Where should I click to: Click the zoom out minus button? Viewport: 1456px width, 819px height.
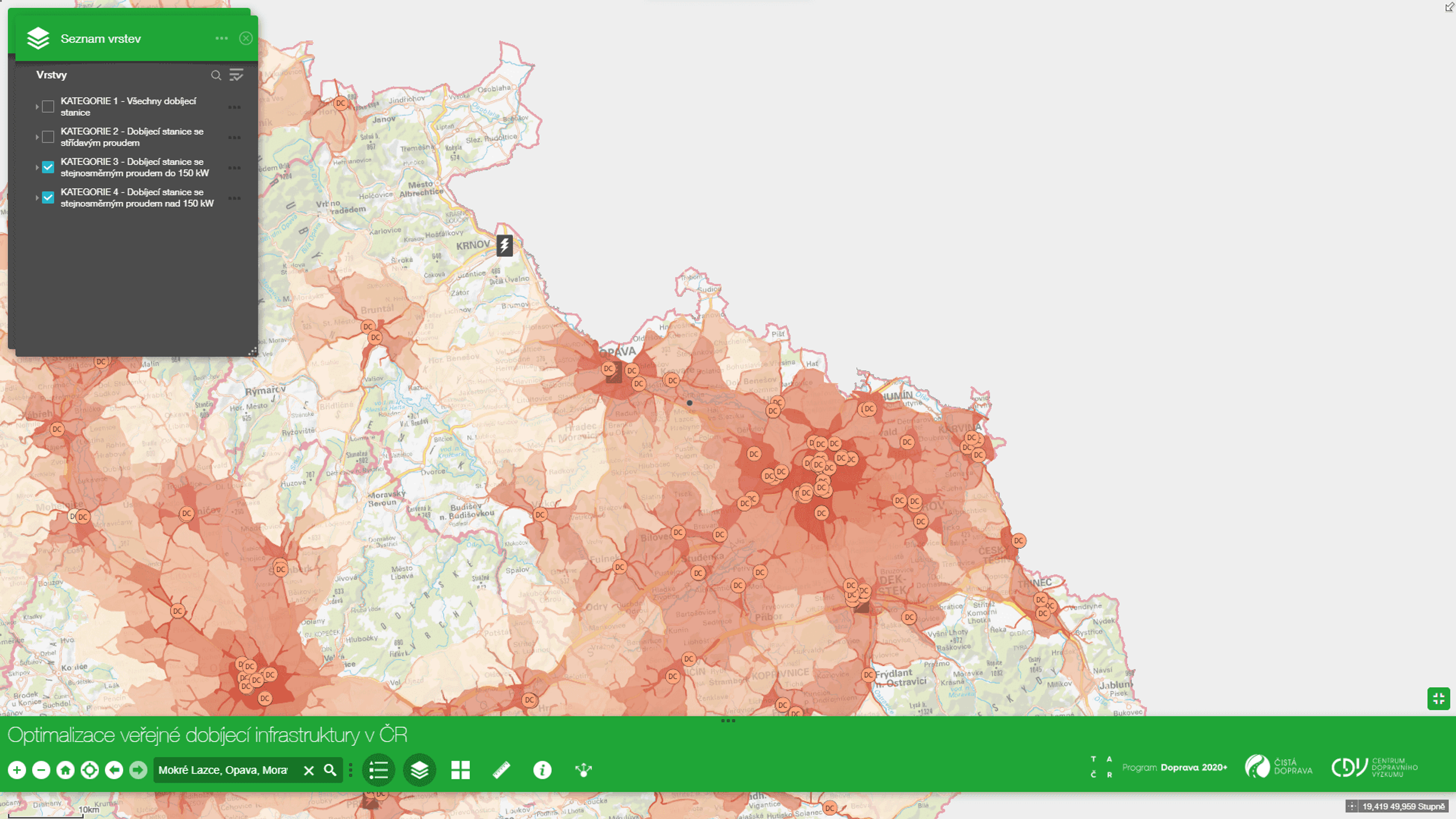pos(41,770)
